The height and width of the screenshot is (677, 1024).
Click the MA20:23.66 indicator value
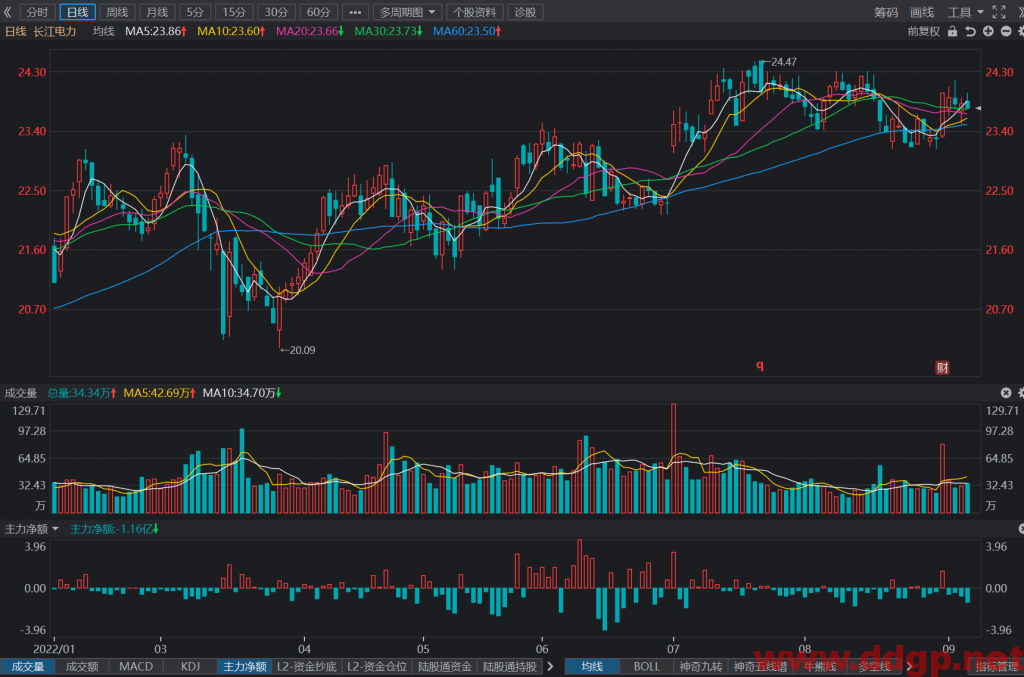point(310,31)
